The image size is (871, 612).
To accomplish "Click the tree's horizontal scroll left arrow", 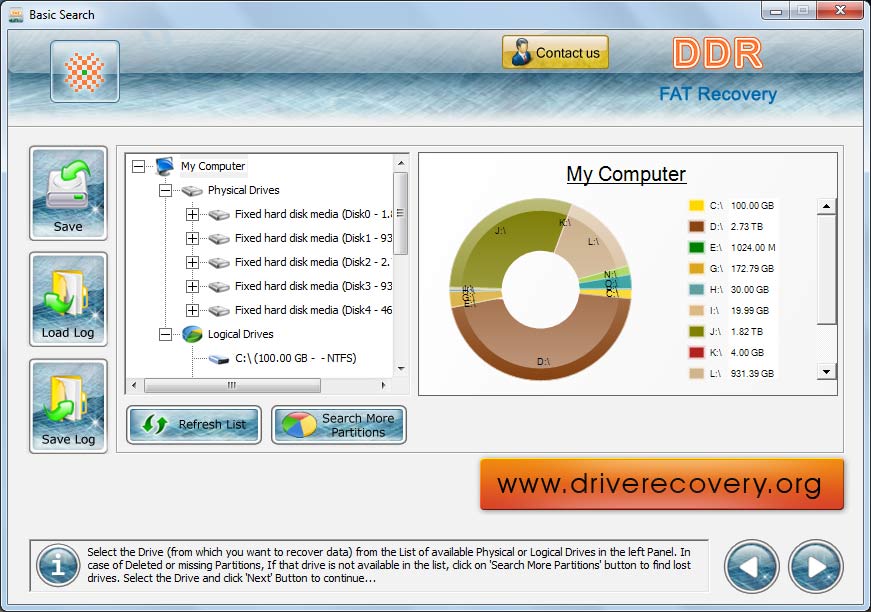I will tap(134, 385).
